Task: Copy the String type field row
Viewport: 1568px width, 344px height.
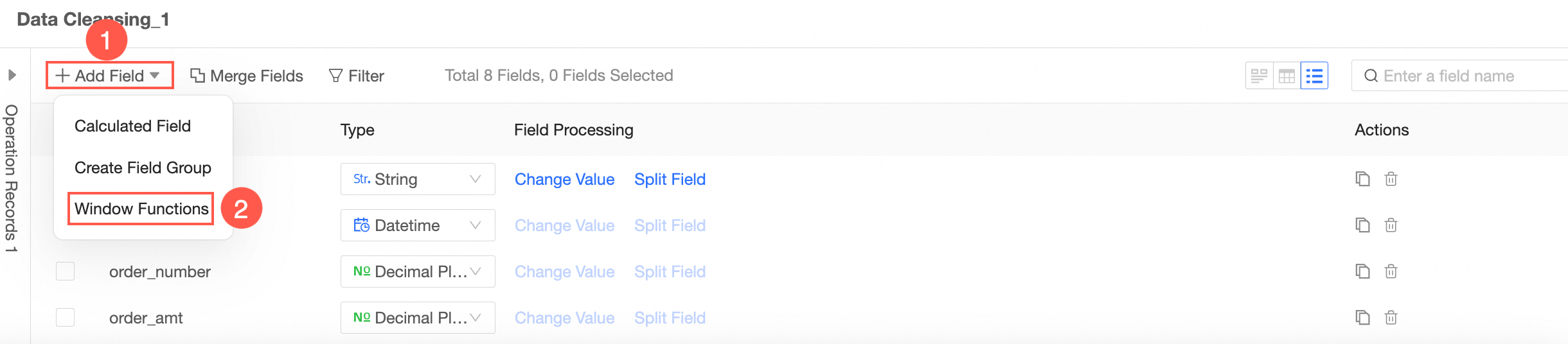Action: [x=1362, y=179]
